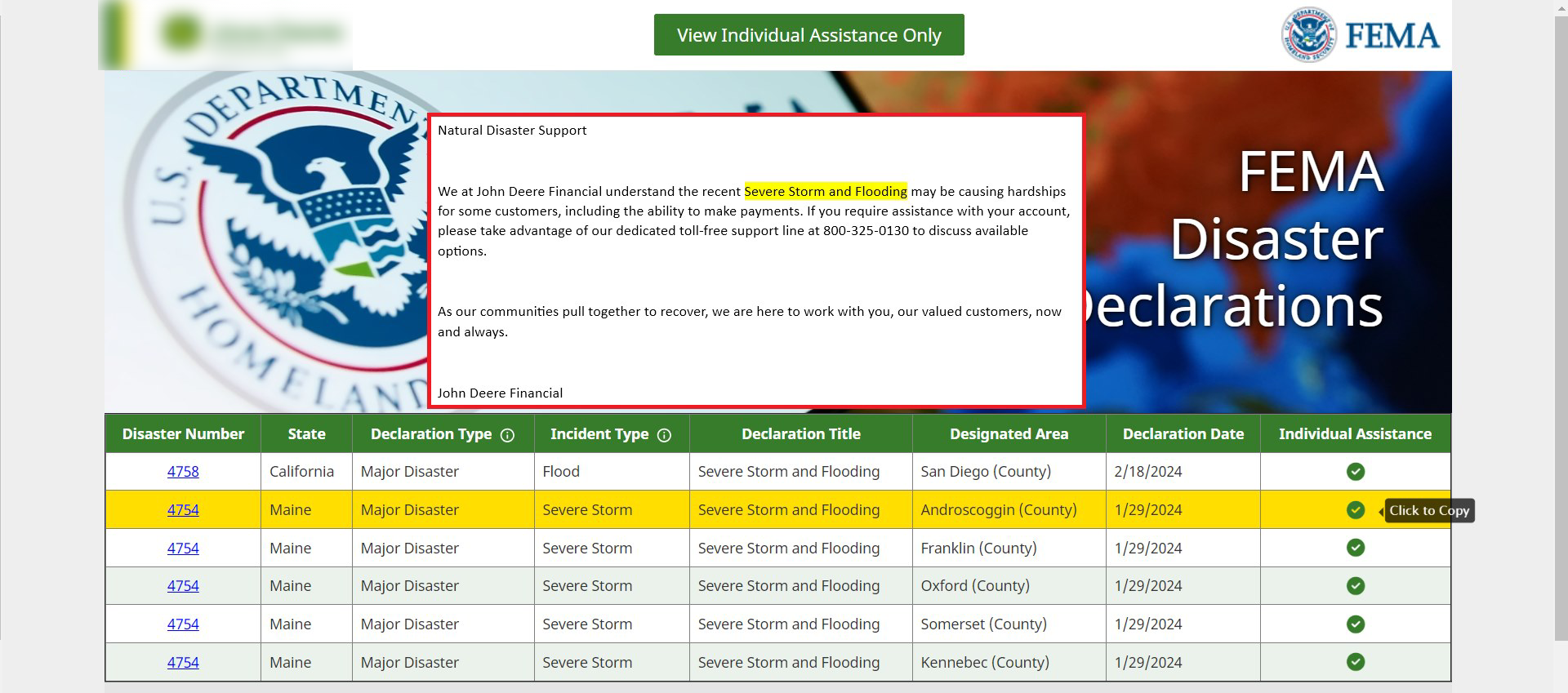Image resolution: width=1568 pixels, height=693 pixels.
Task: Open disaster 4754 link in Franklin row
Action: pyautogui.click(x=183, y=549)
